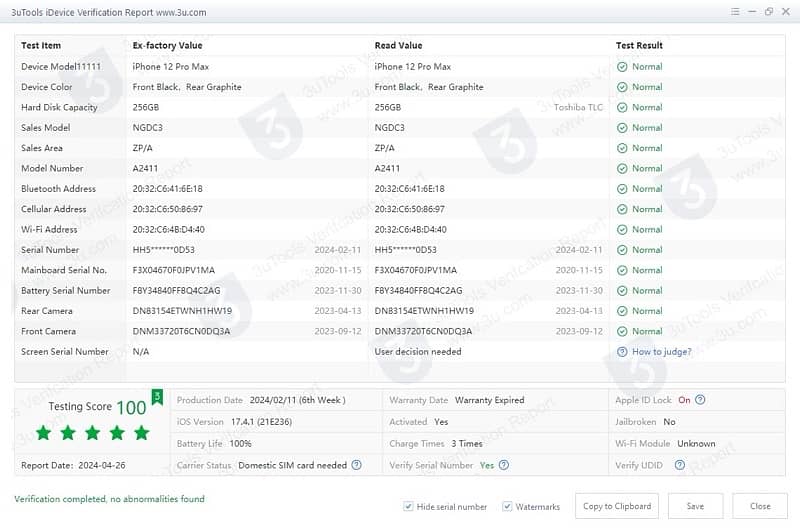Click the Front Camera Normal checkmark icon

[x=622, y=331]
